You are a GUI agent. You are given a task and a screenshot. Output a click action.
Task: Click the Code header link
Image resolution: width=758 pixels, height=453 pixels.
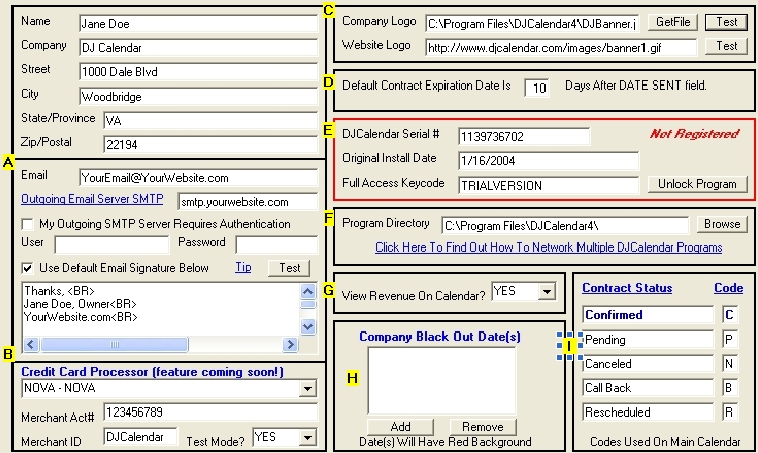pos(729,288)
